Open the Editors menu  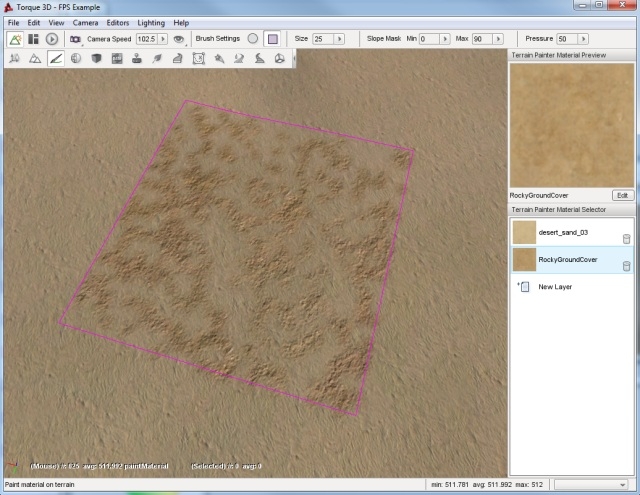click(117, 22)
